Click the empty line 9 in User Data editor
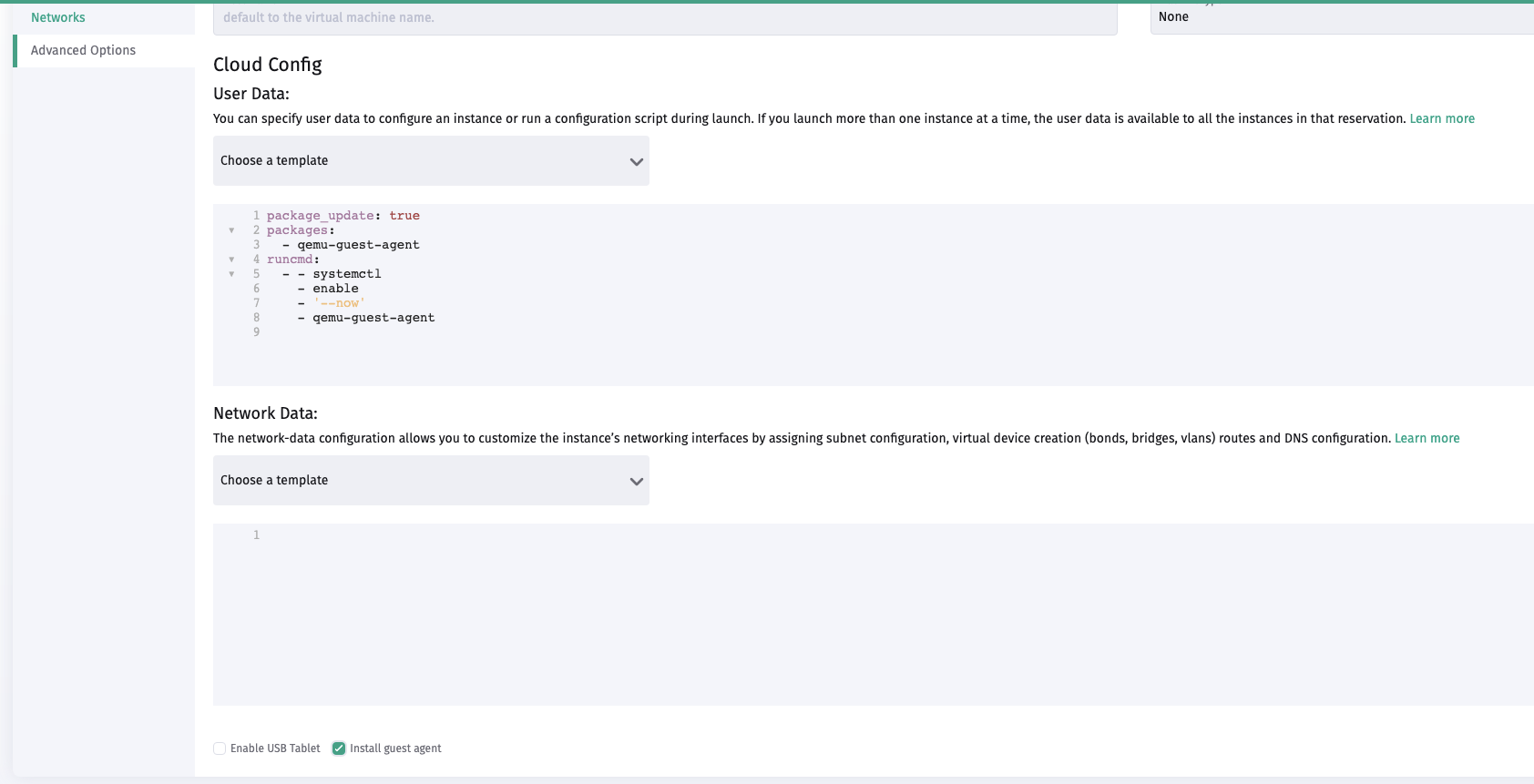1534x784 pixels. point(897,332)
